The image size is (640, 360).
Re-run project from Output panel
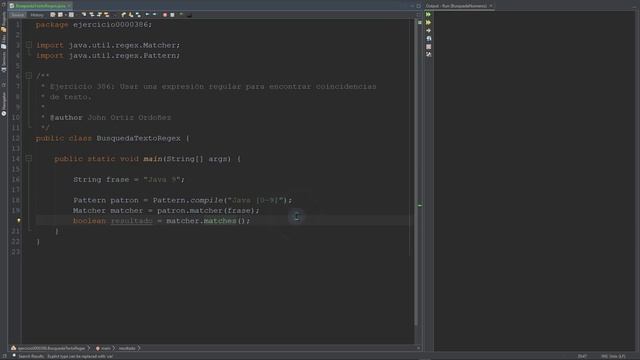click(428, 14)
